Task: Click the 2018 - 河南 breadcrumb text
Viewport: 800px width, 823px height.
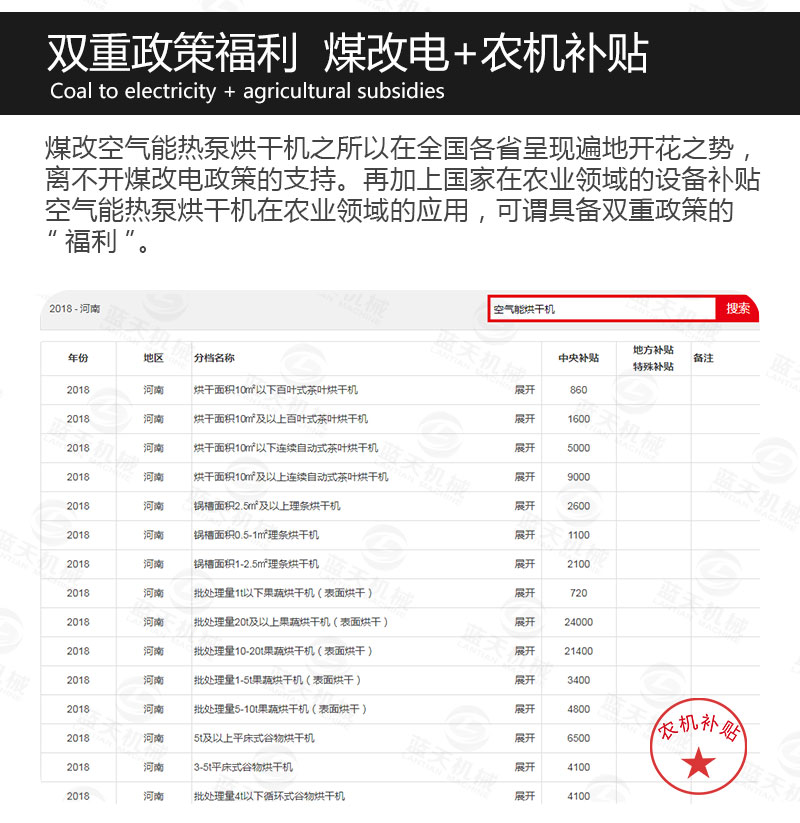Action: [x=75, y=309]
